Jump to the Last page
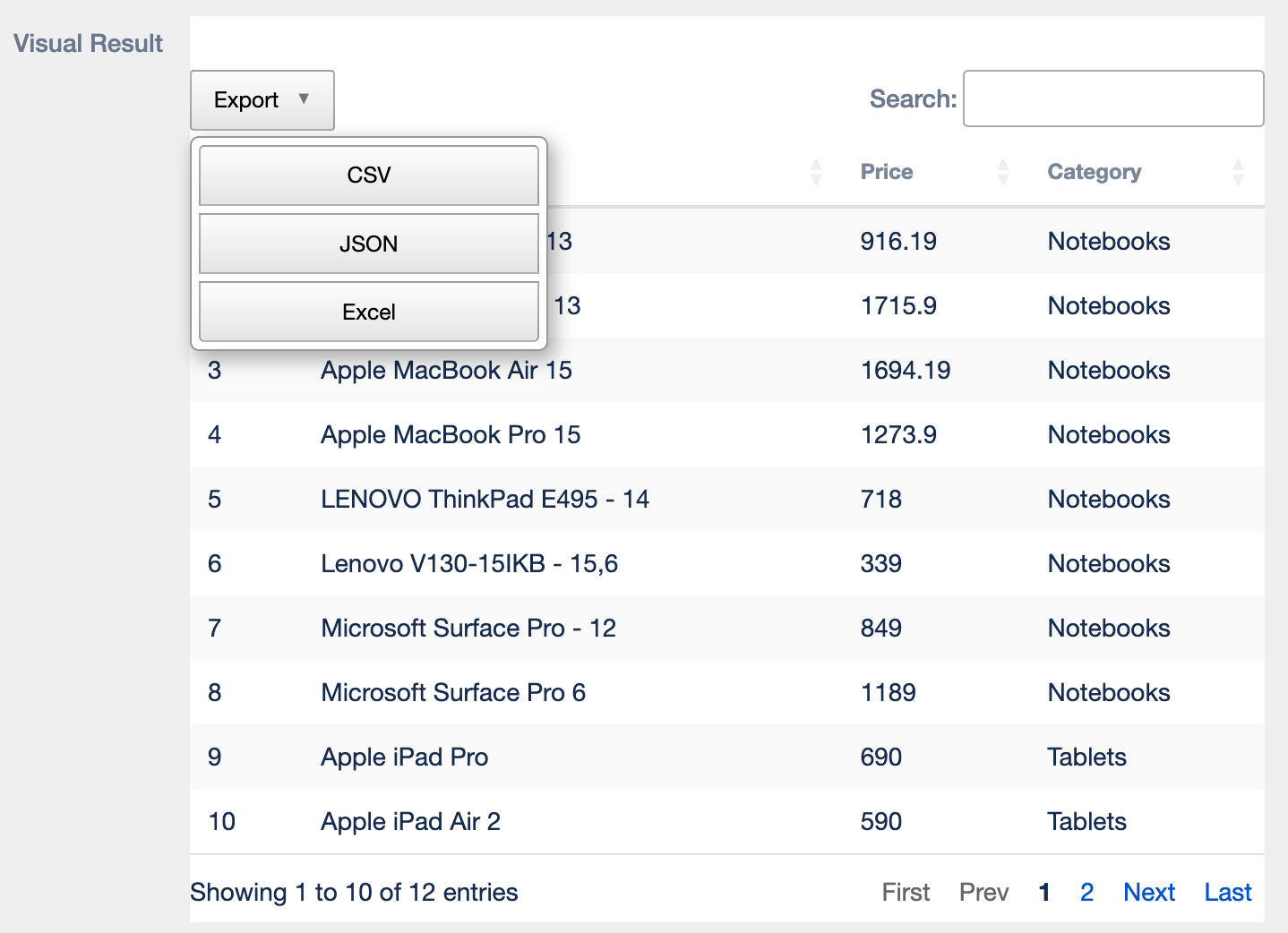1288x933 pixels. click(x=1227, y=892)
